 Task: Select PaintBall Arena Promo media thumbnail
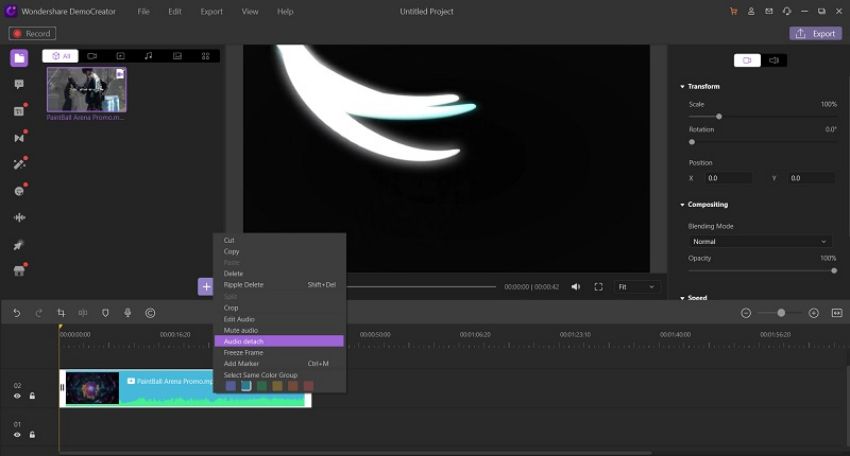87,89
